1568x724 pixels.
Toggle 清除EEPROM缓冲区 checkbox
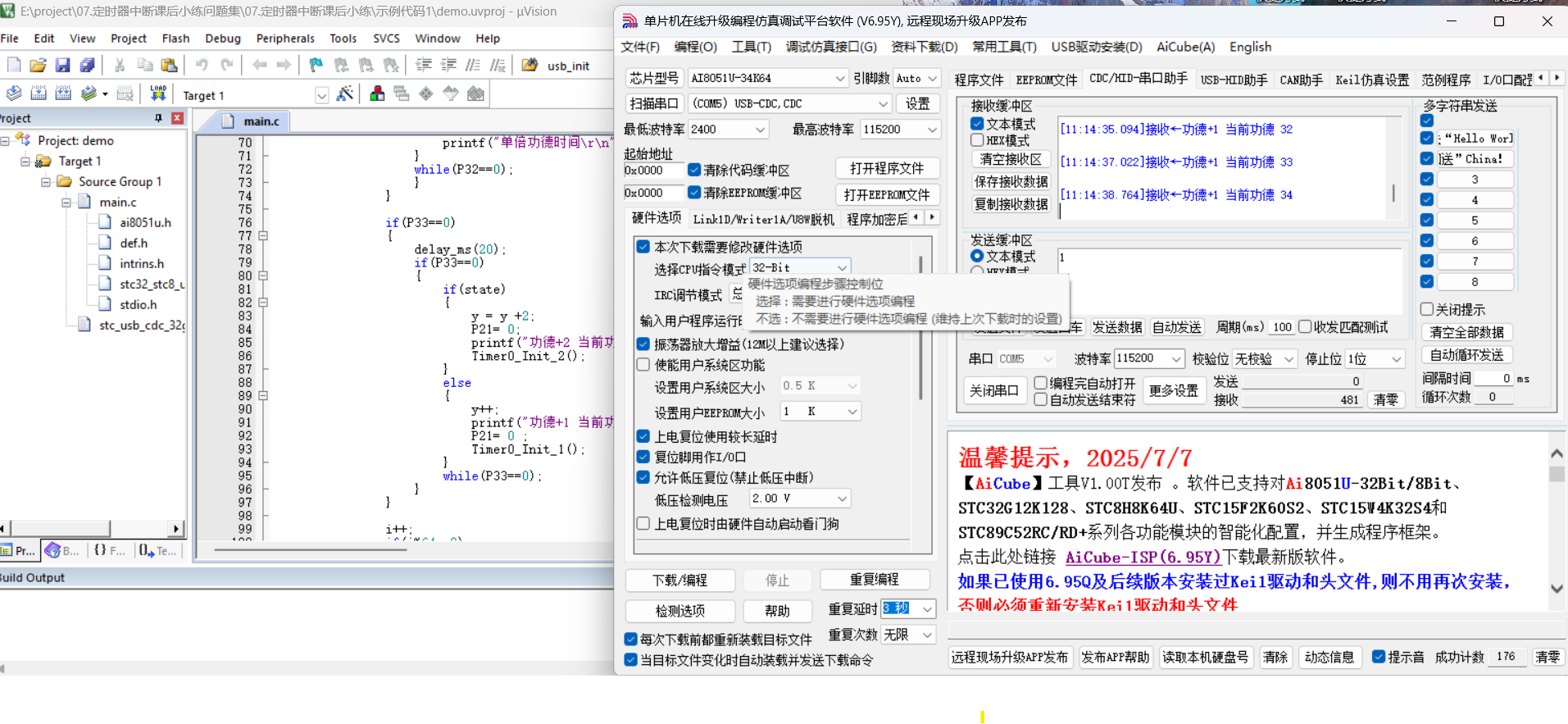[x=694, y=193]
